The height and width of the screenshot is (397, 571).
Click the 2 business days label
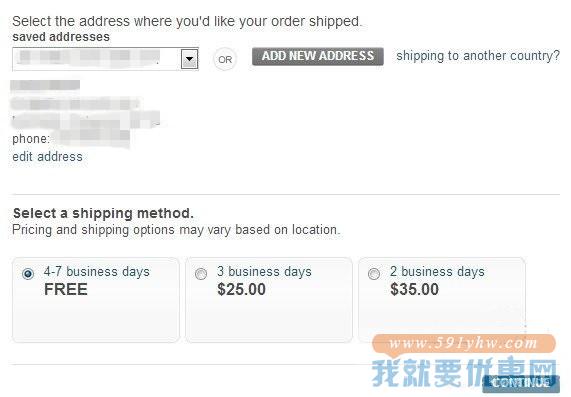(x=437, y=272)
